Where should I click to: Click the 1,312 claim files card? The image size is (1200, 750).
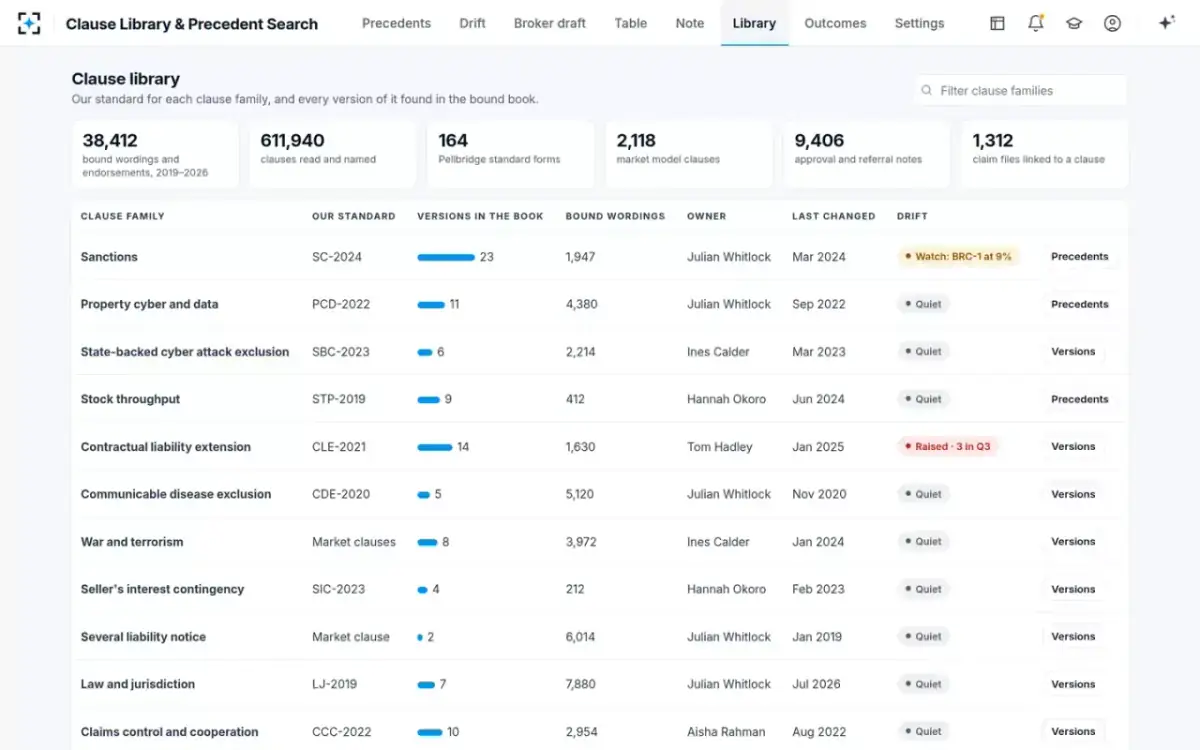(x=1045, y=154)
